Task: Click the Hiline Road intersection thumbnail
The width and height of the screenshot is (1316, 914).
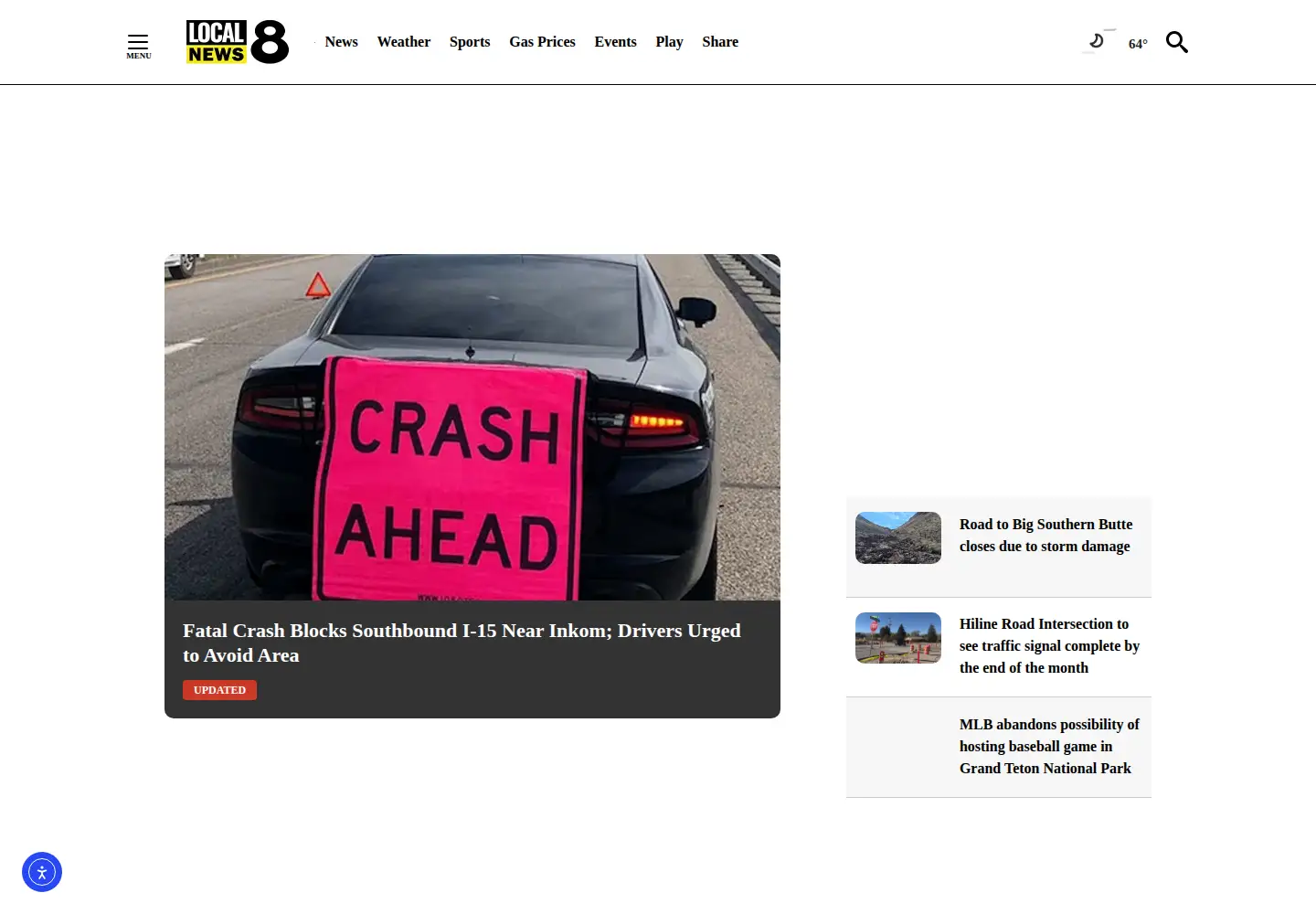Action: (898, 638)
